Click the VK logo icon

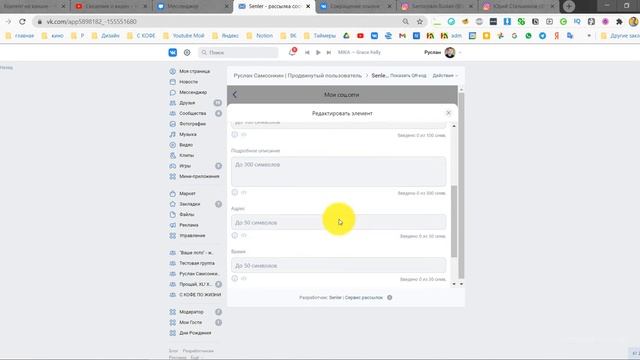[173, 53]
